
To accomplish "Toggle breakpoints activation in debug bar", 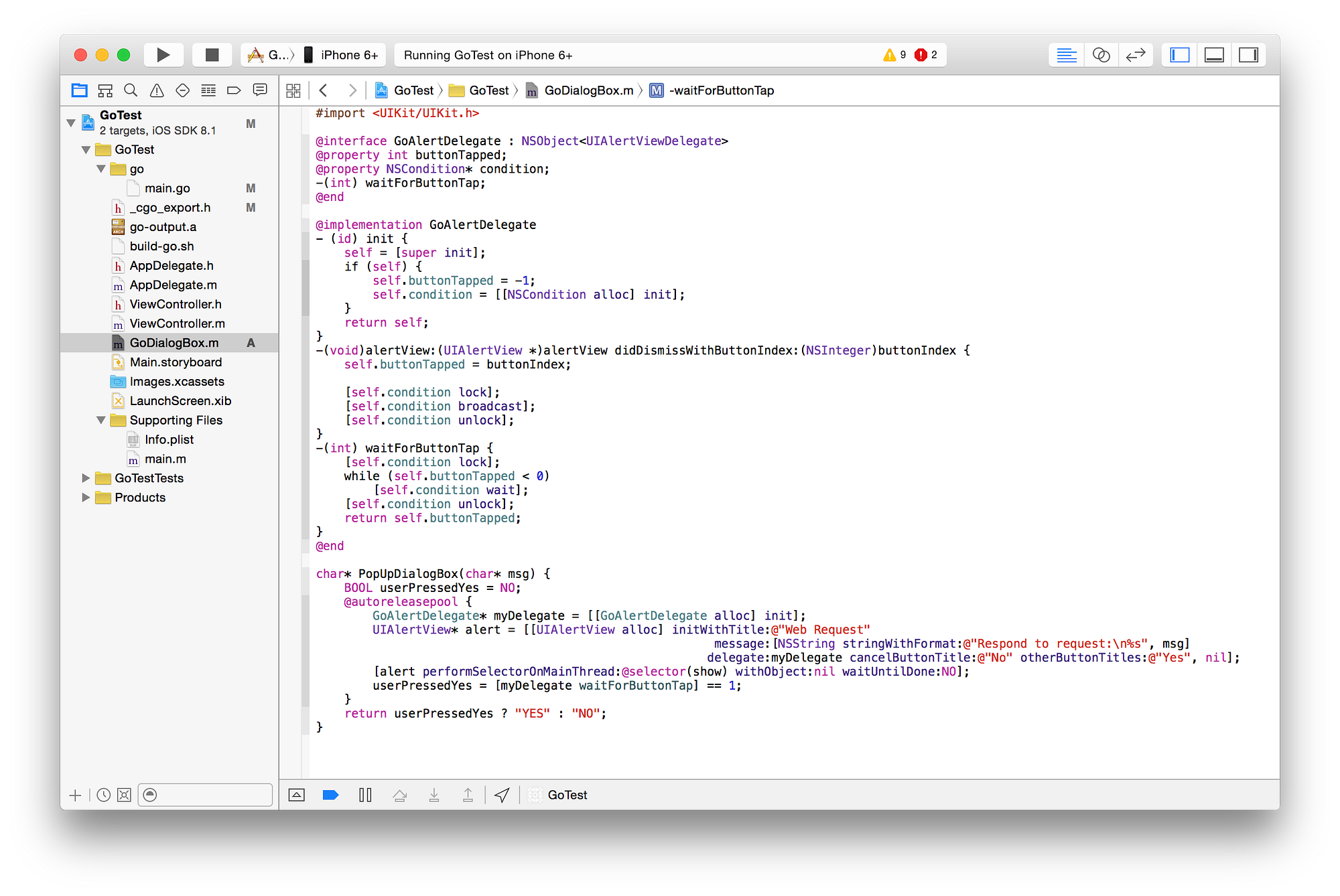I will [x=330, y=795].
